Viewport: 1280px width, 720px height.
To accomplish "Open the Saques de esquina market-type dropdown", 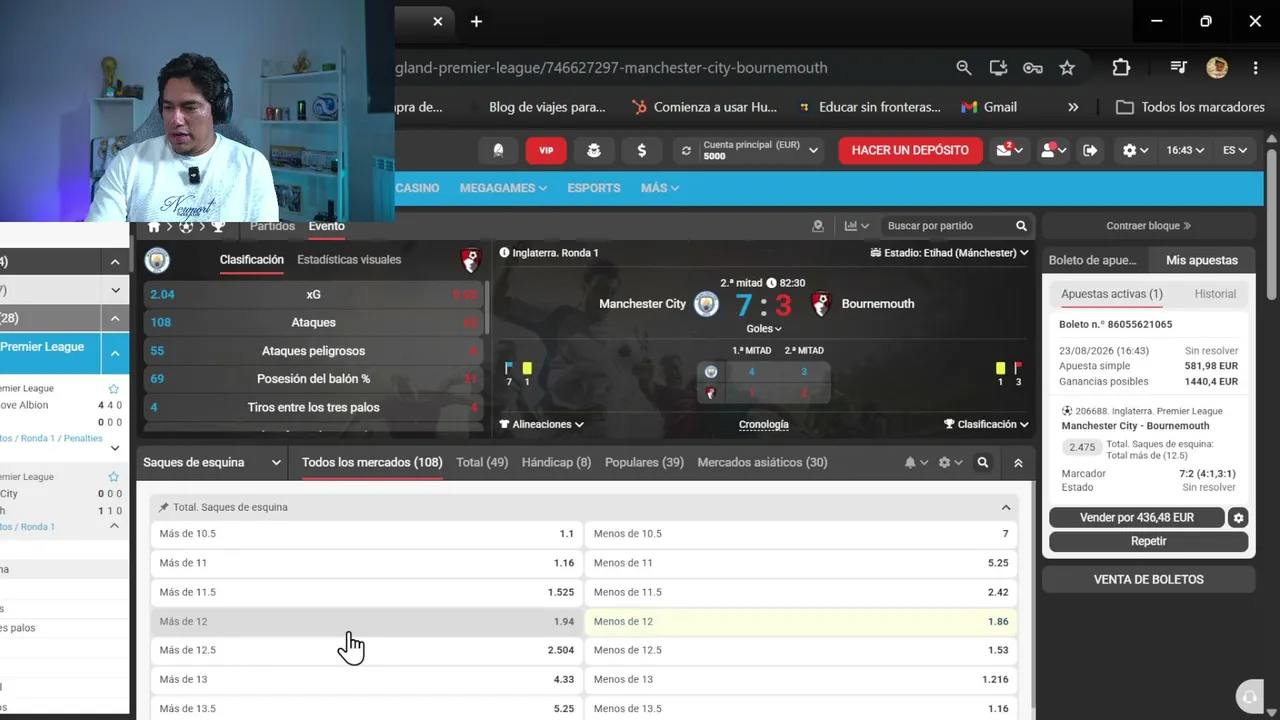I will coord(213,463).
